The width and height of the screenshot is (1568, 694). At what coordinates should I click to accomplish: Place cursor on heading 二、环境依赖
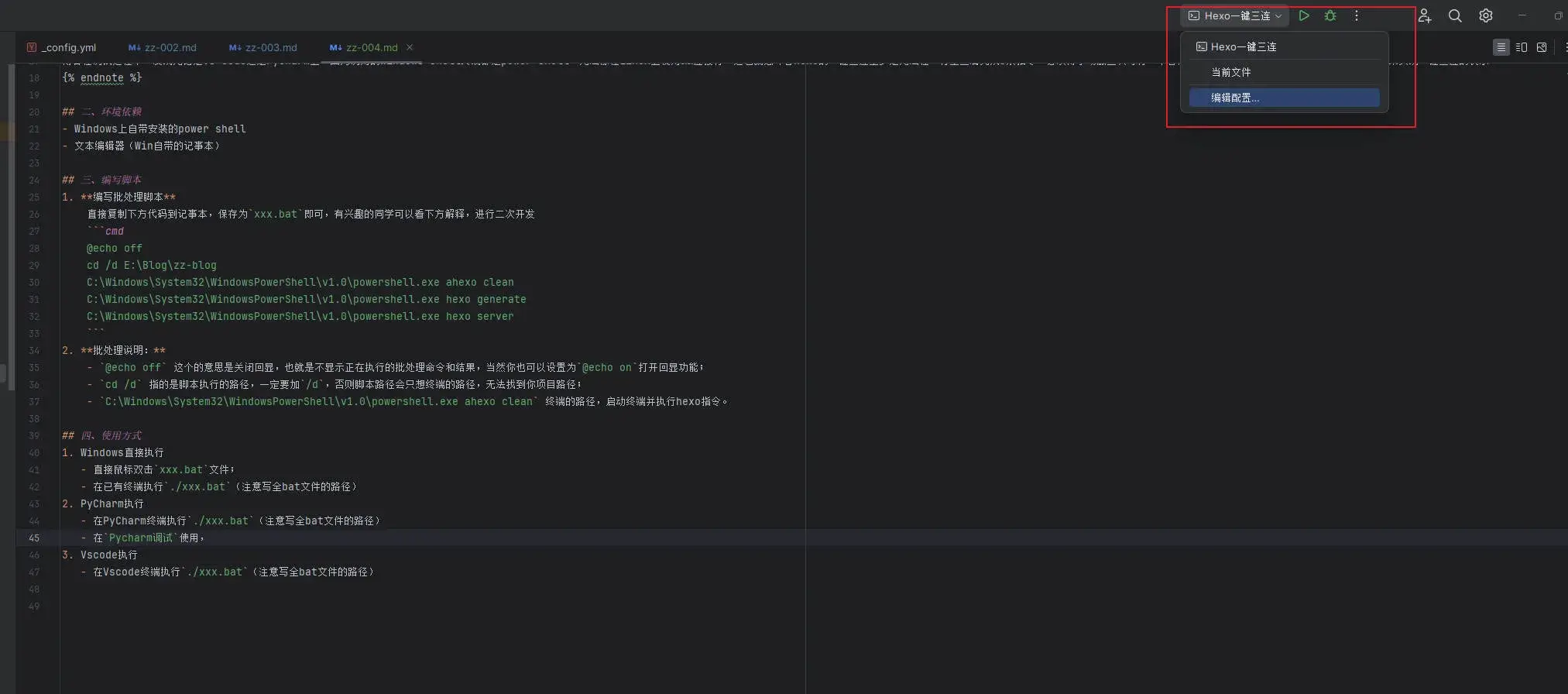pyautogui.click(x=102, y=112)
